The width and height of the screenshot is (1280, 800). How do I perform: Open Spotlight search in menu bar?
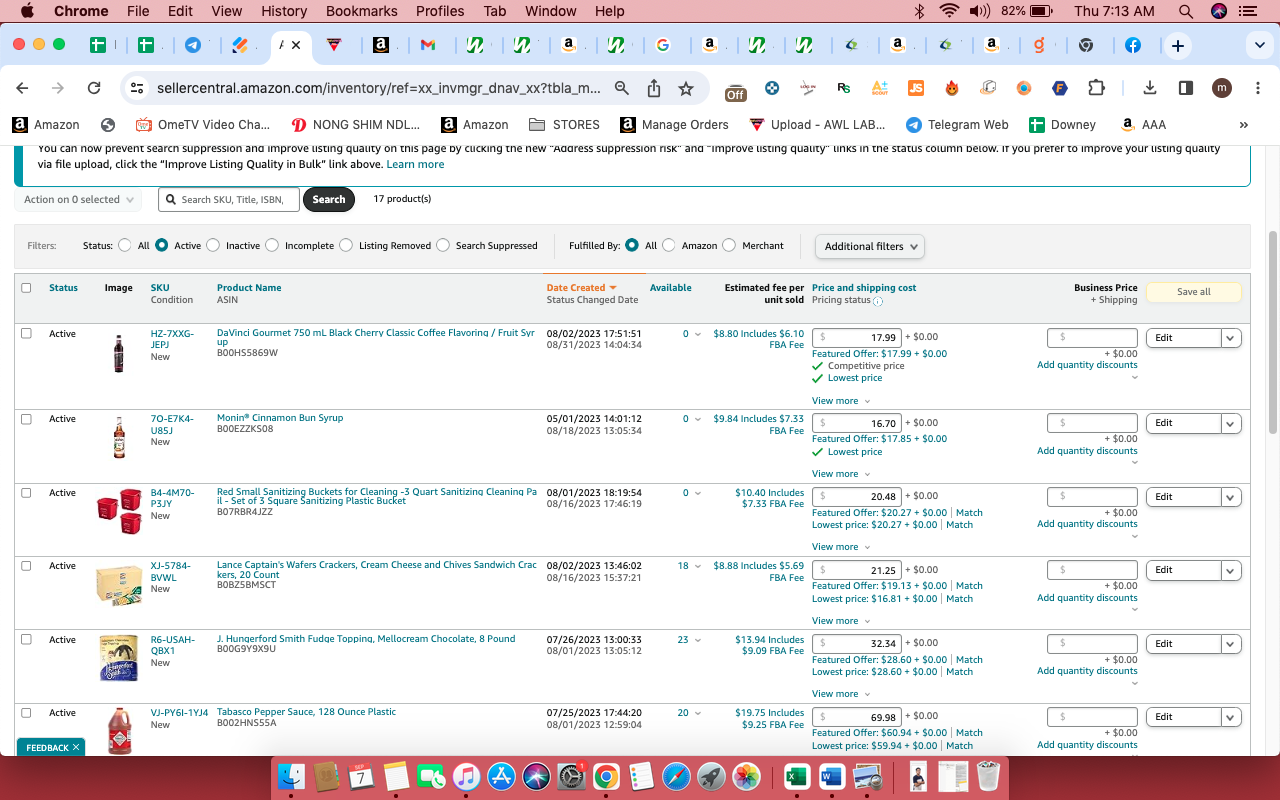point(1186,11)
